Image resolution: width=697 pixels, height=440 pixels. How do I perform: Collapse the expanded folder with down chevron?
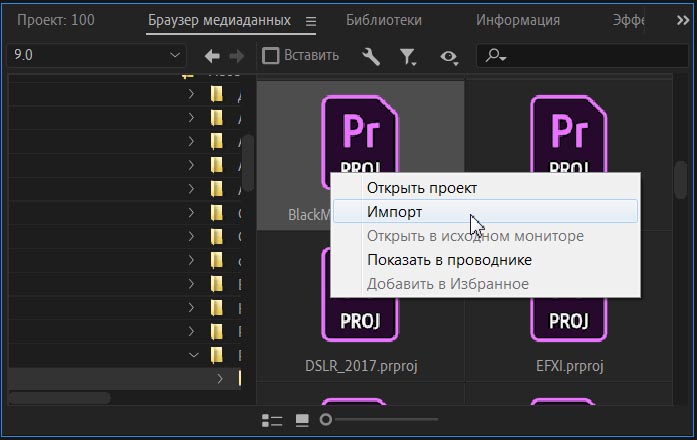[194, 355]
